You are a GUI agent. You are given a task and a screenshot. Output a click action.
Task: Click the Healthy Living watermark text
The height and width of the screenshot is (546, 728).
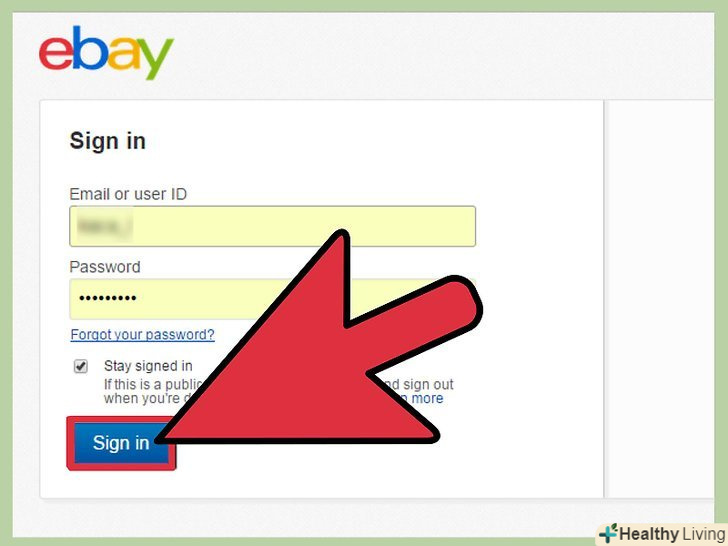672,534
